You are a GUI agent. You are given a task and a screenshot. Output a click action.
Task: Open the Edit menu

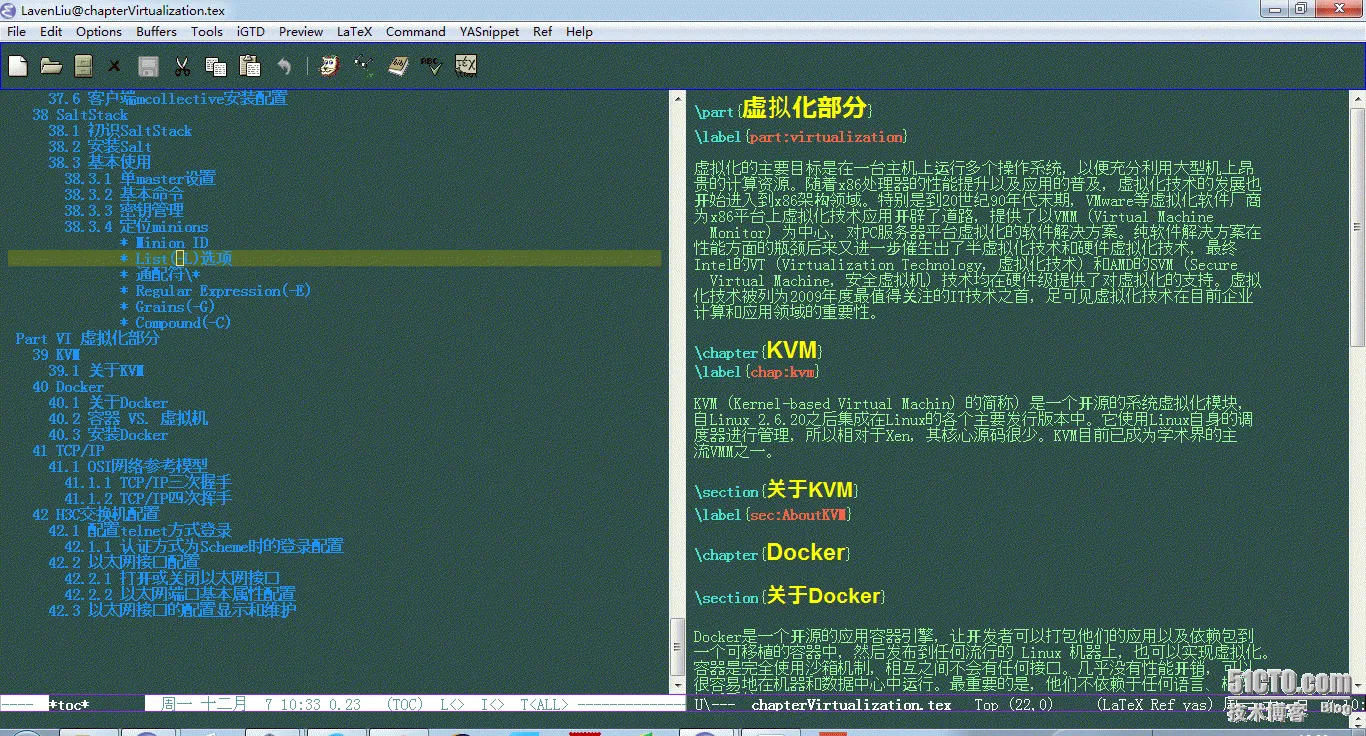[51, 31]
